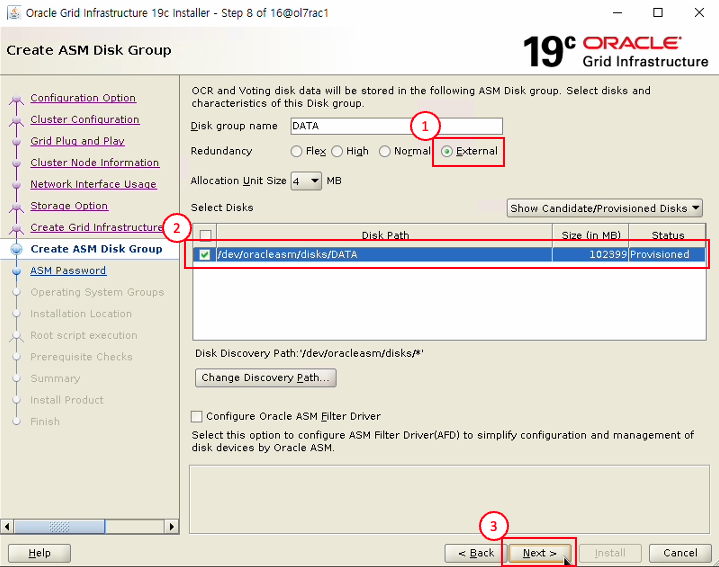Image resolution: width=719 pixels, height=567 pixels.
Task: Open Storage Option step link
Action: [x=69, y=206]
